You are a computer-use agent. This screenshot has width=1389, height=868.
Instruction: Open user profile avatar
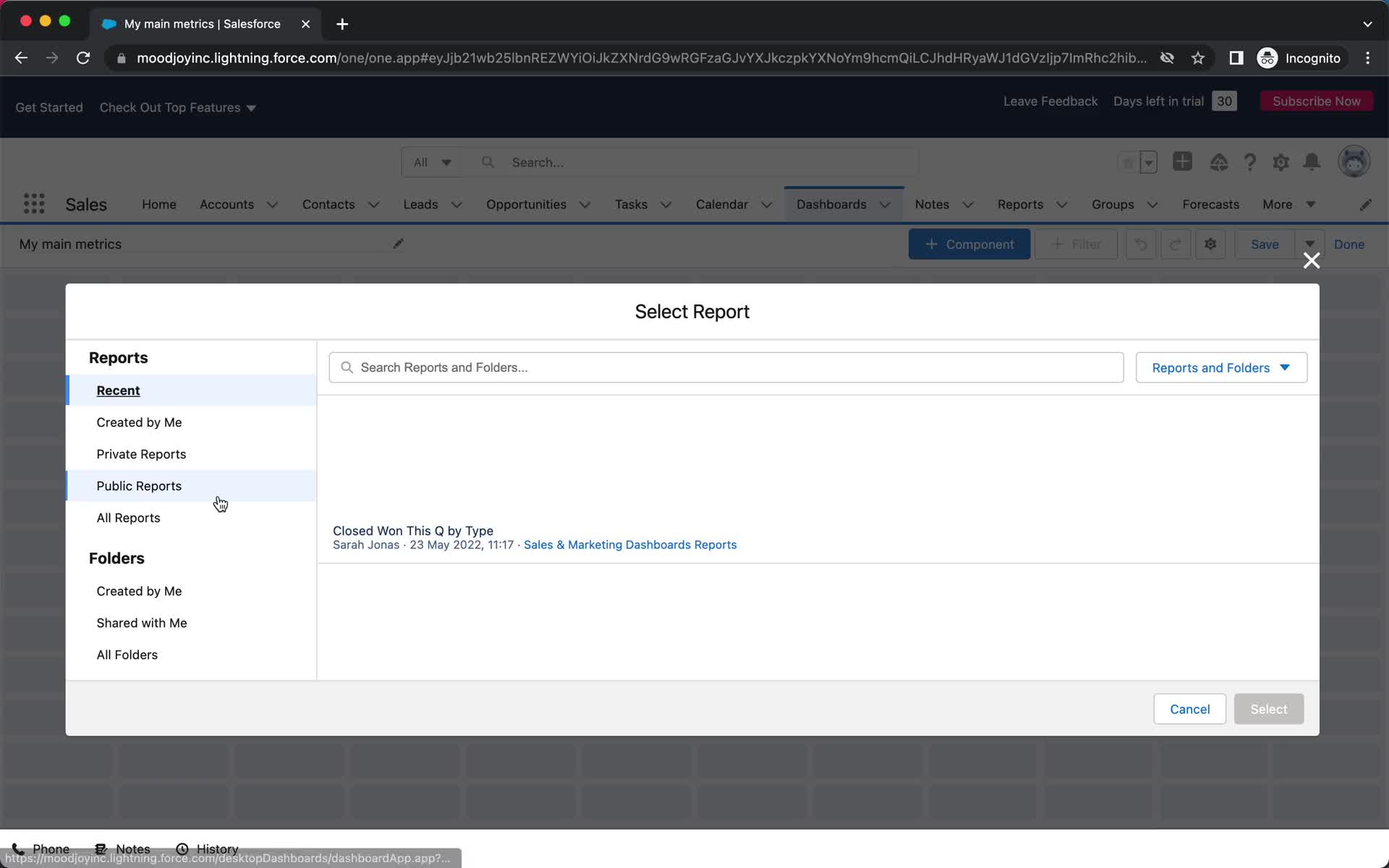(1354, 161)
